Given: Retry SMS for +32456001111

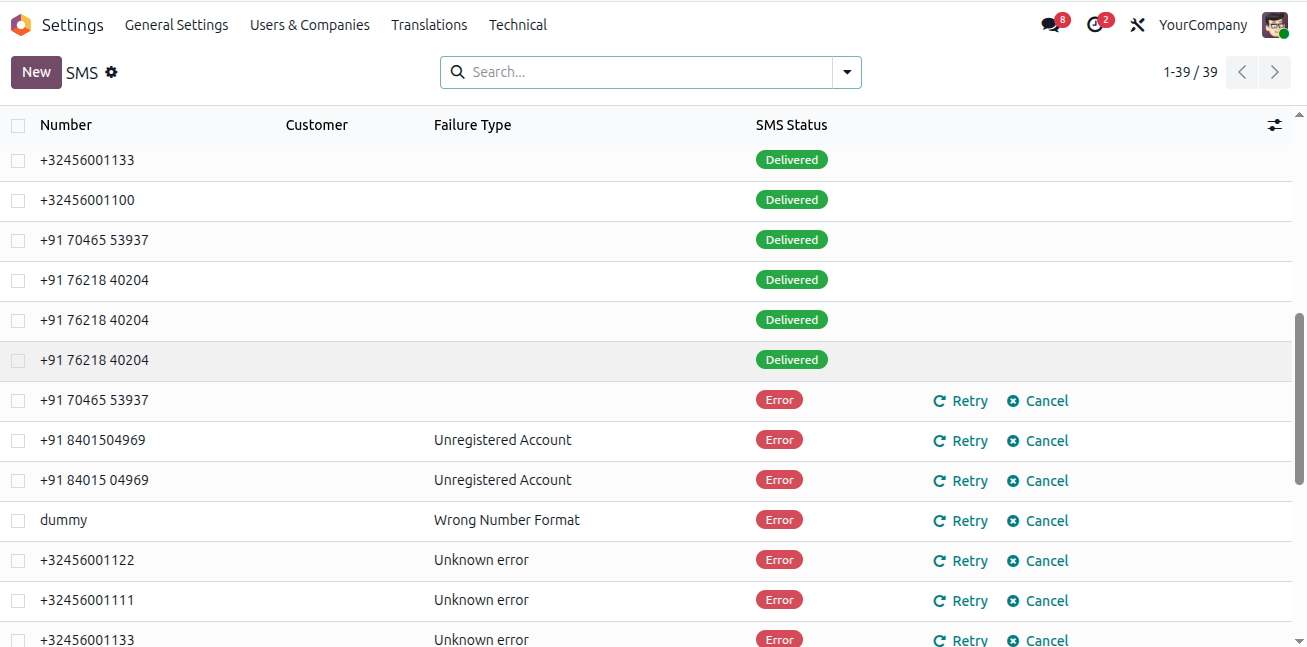Looking at the screenshot, I should coord(960,601).
